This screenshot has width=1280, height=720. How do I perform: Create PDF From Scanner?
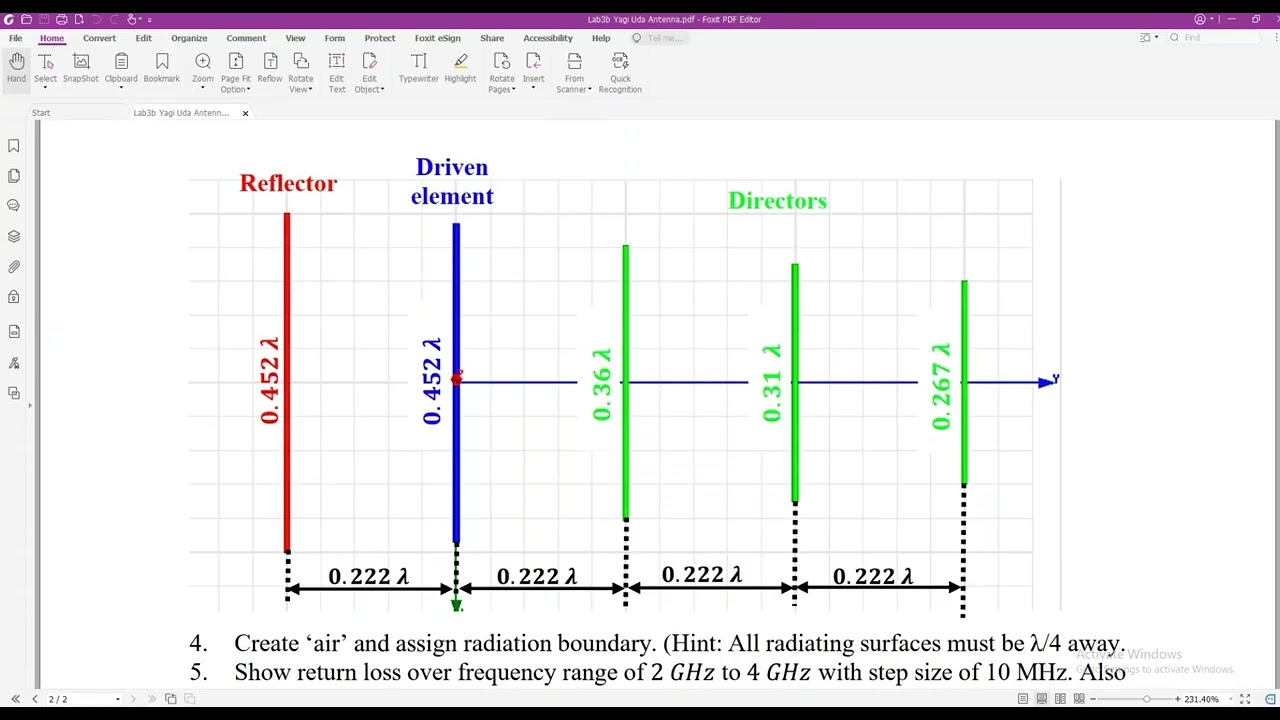coord(574,73)
